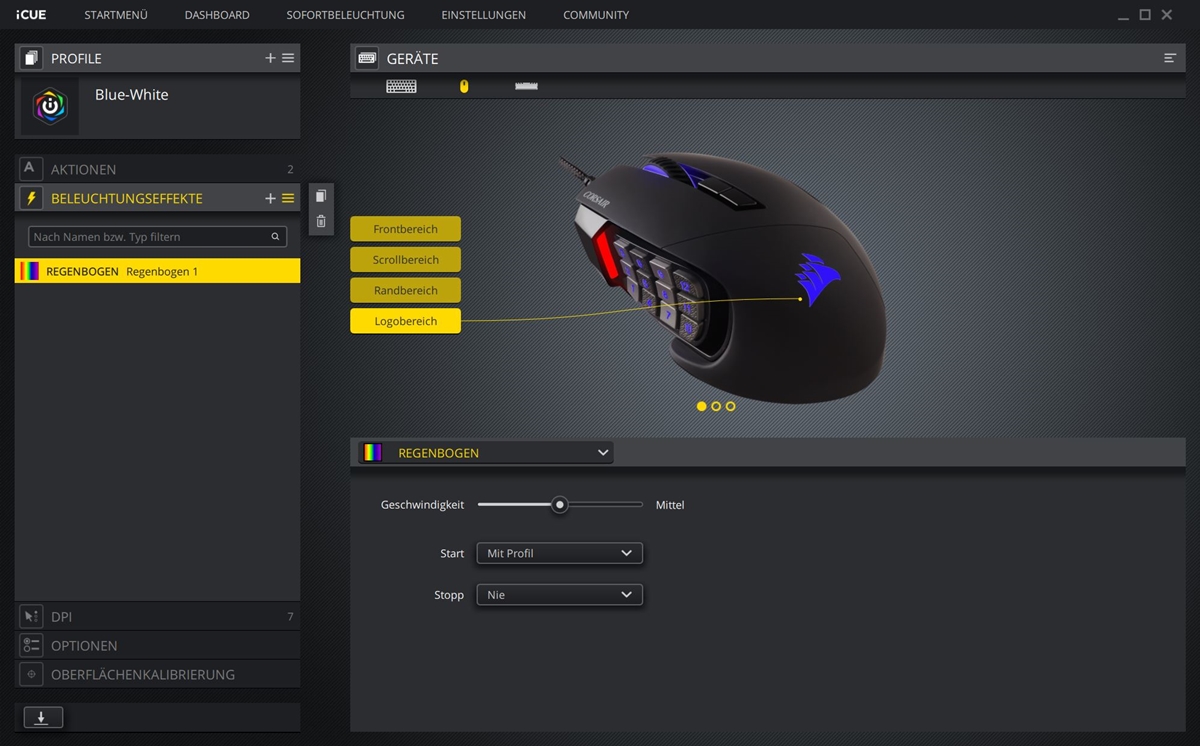Select the third device icon
The width and height of the screenshot is (1200, 746).
[526, 86]
